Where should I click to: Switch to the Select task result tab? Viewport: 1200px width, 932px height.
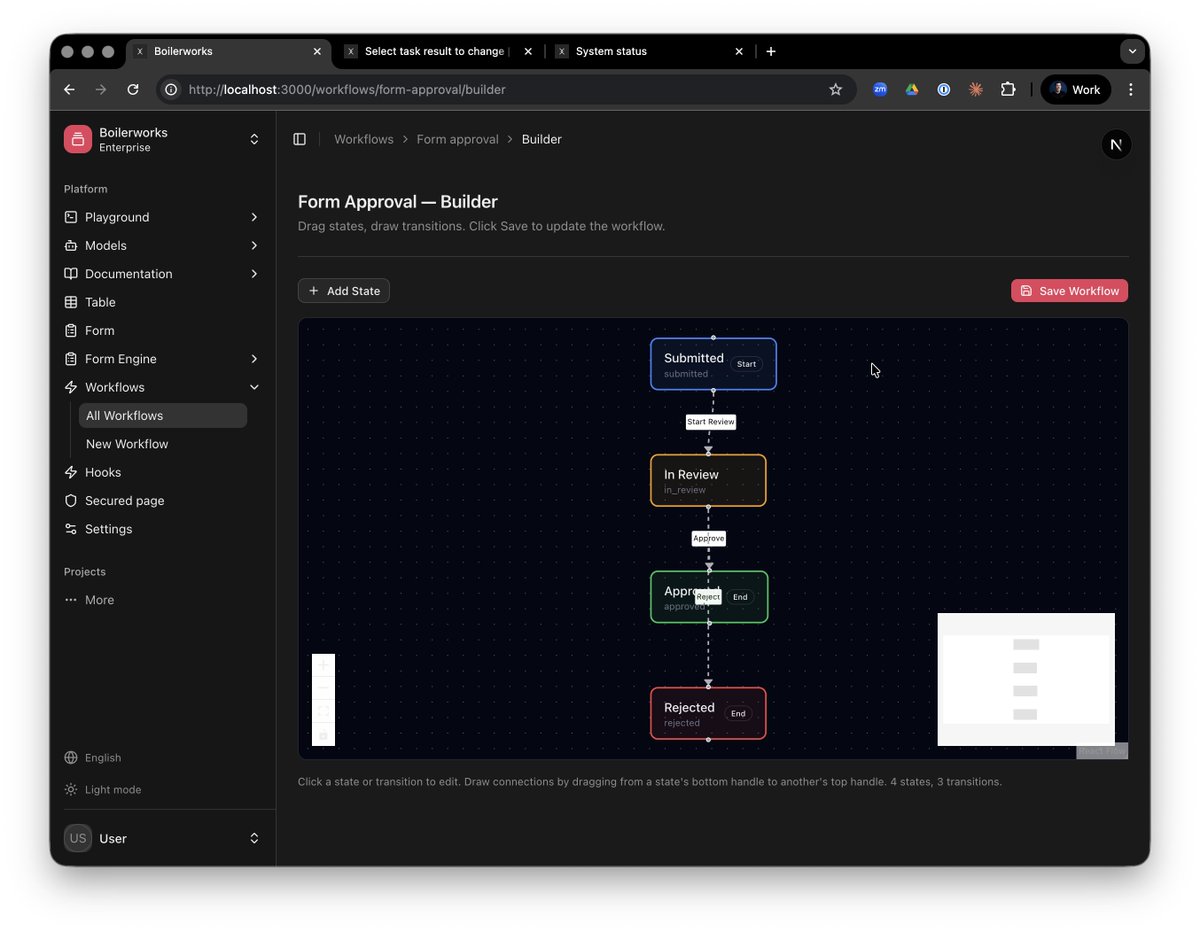coord(437,51)
